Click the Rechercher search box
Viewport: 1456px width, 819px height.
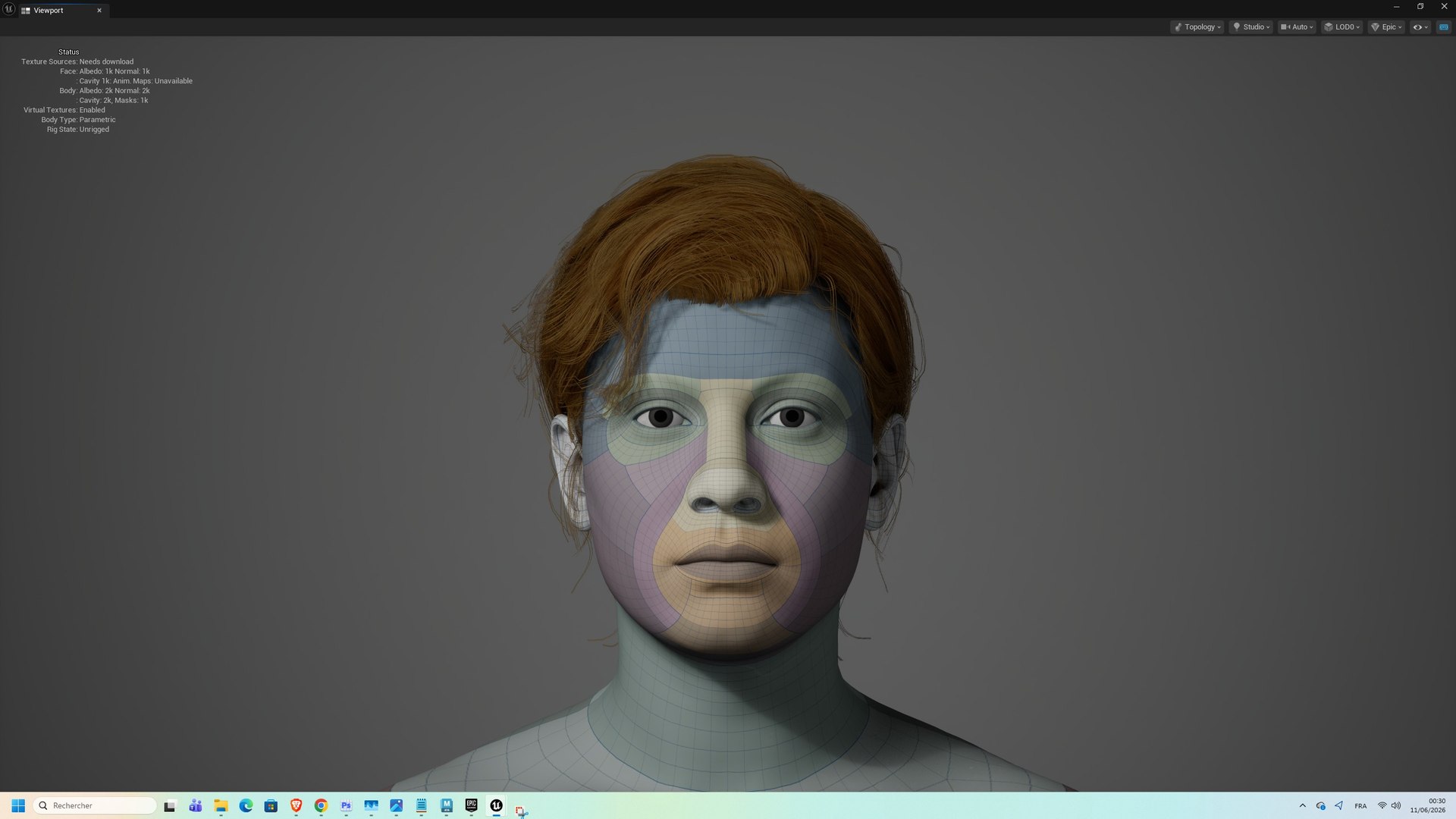click(95, 805)
